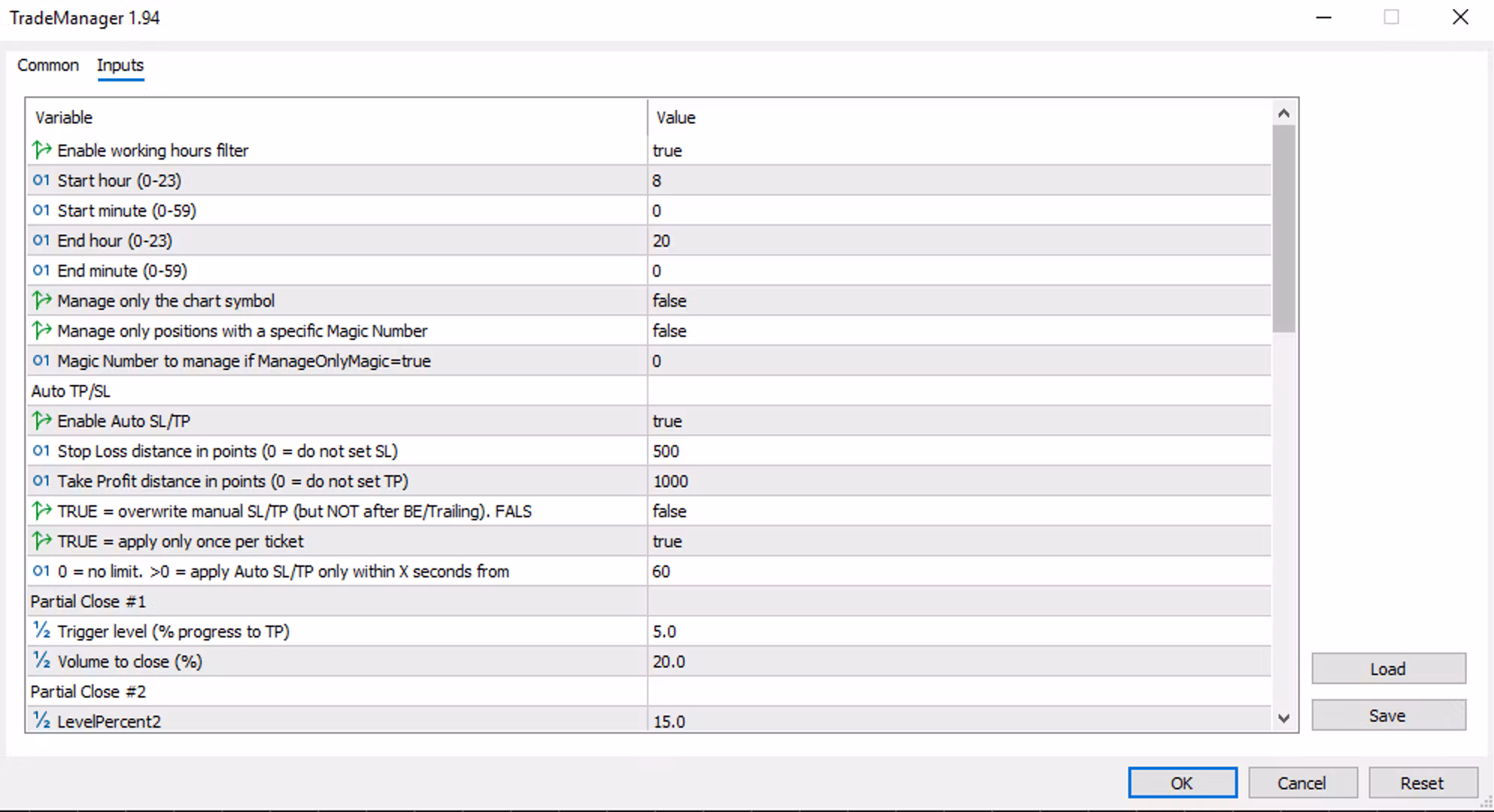Toggle false value of Manage only chart symbol
The image size is (1494, 812).
670,301
